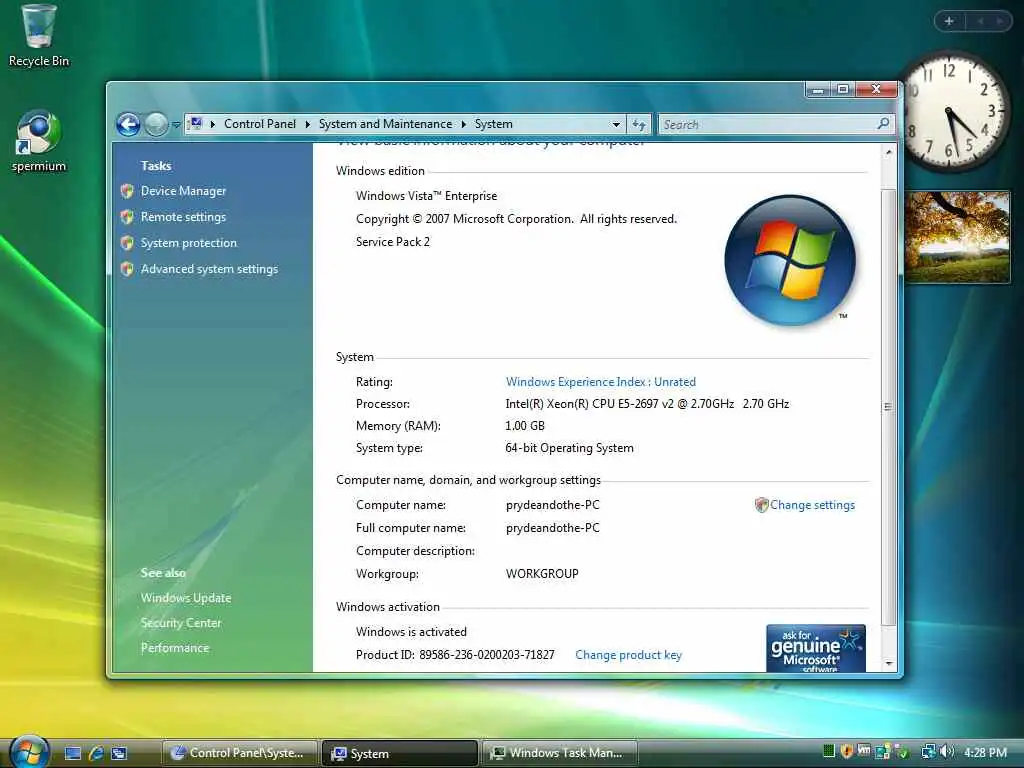Open Performance under See also

pyautogui.click(x=175, y=648)
